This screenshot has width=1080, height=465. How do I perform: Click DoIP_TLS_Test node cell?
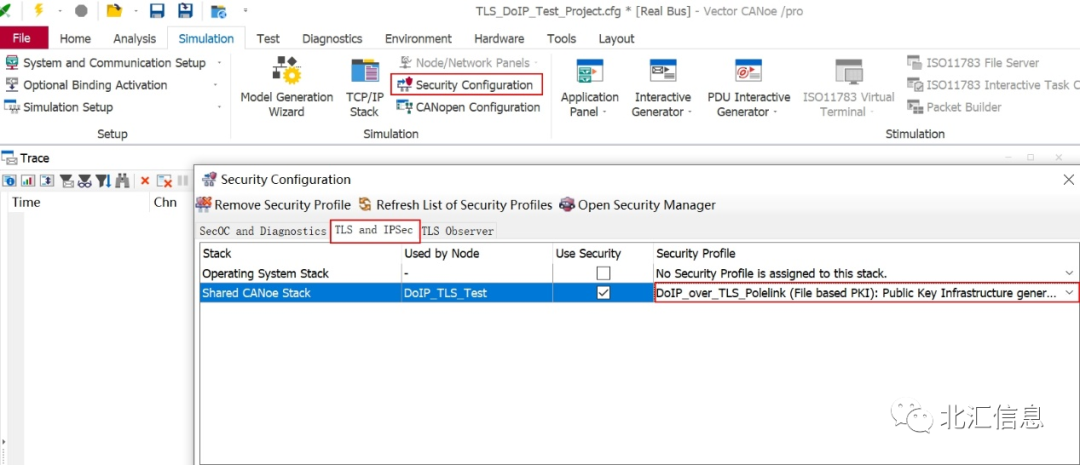pyautogui.click(x=477, y=293)
